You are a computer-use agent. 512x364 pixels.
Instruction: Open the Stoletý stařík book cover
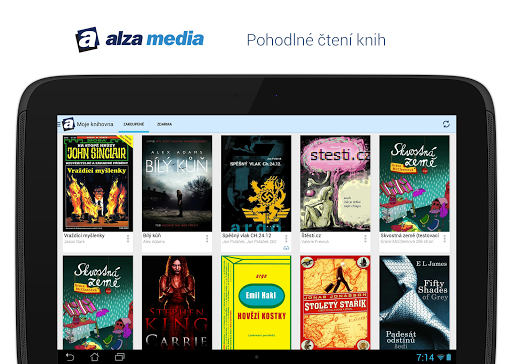(335, 303)
